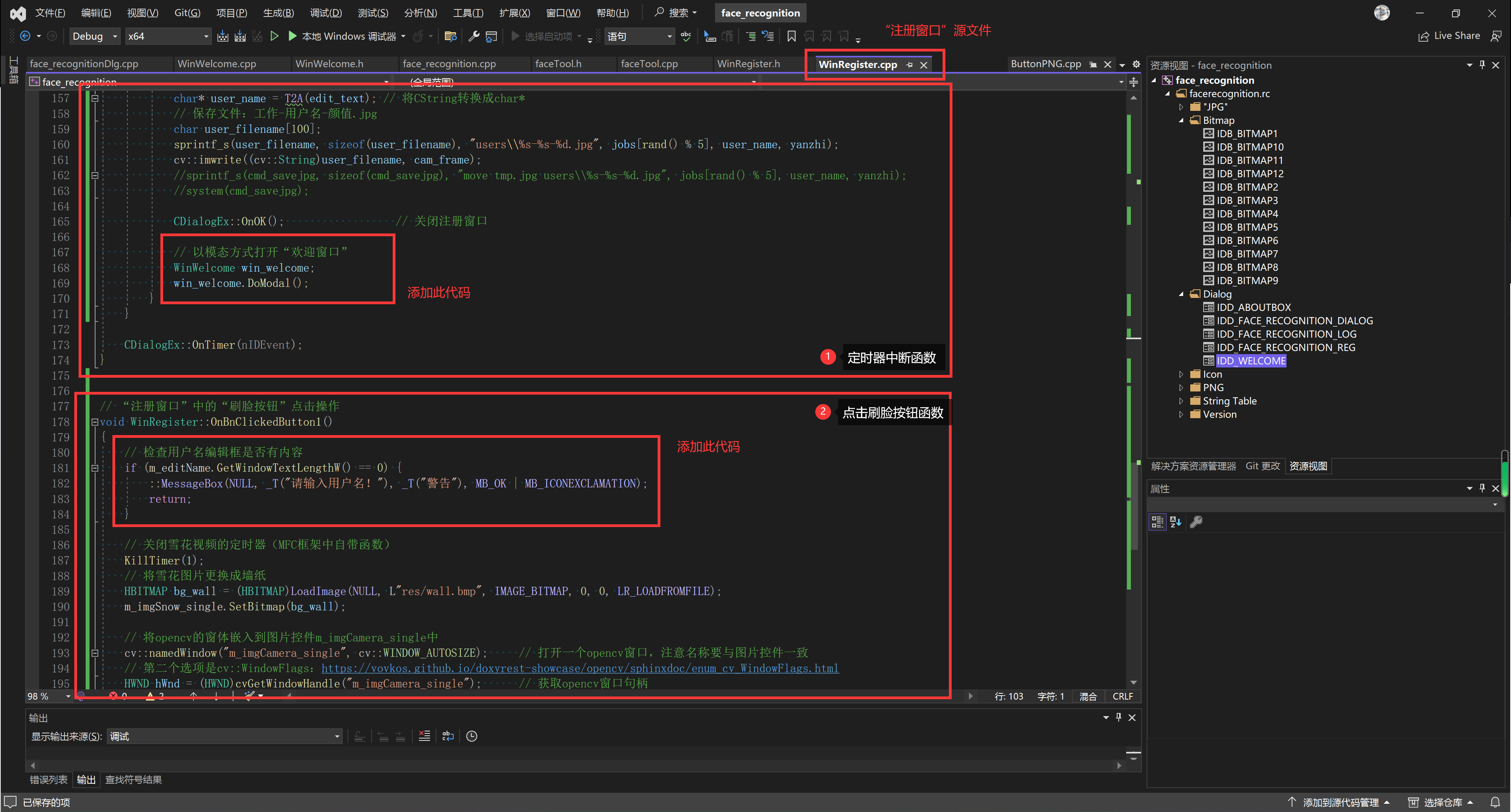Toggle word wrap in output panel
Screen dimensions: 1511x812
pyautogui.click(x=448, y=736)
